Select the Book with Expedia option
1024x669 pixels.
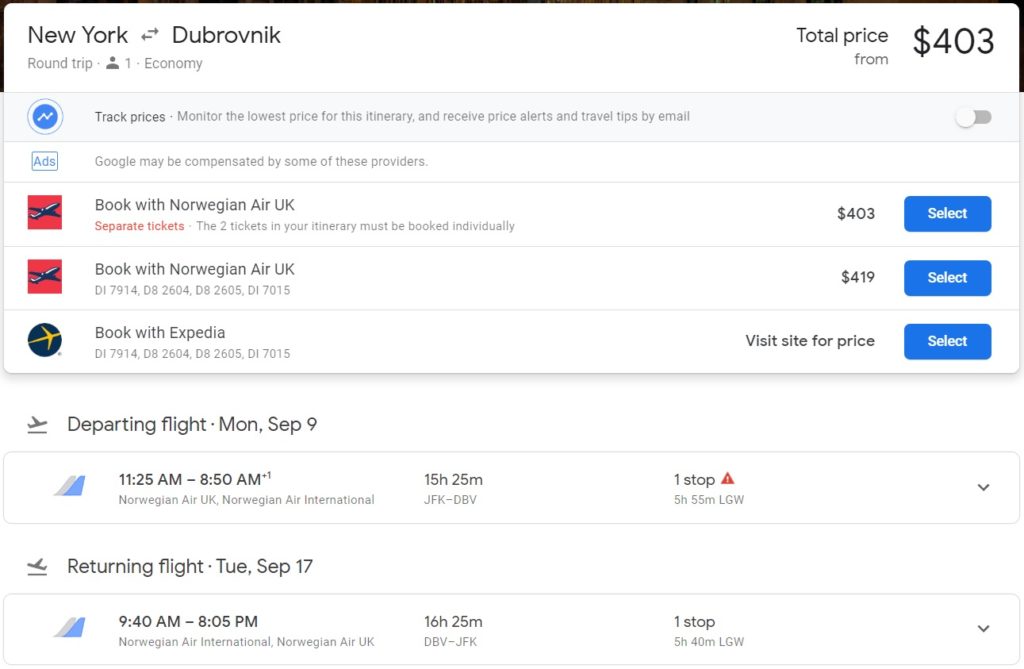(x=946, y=342)
